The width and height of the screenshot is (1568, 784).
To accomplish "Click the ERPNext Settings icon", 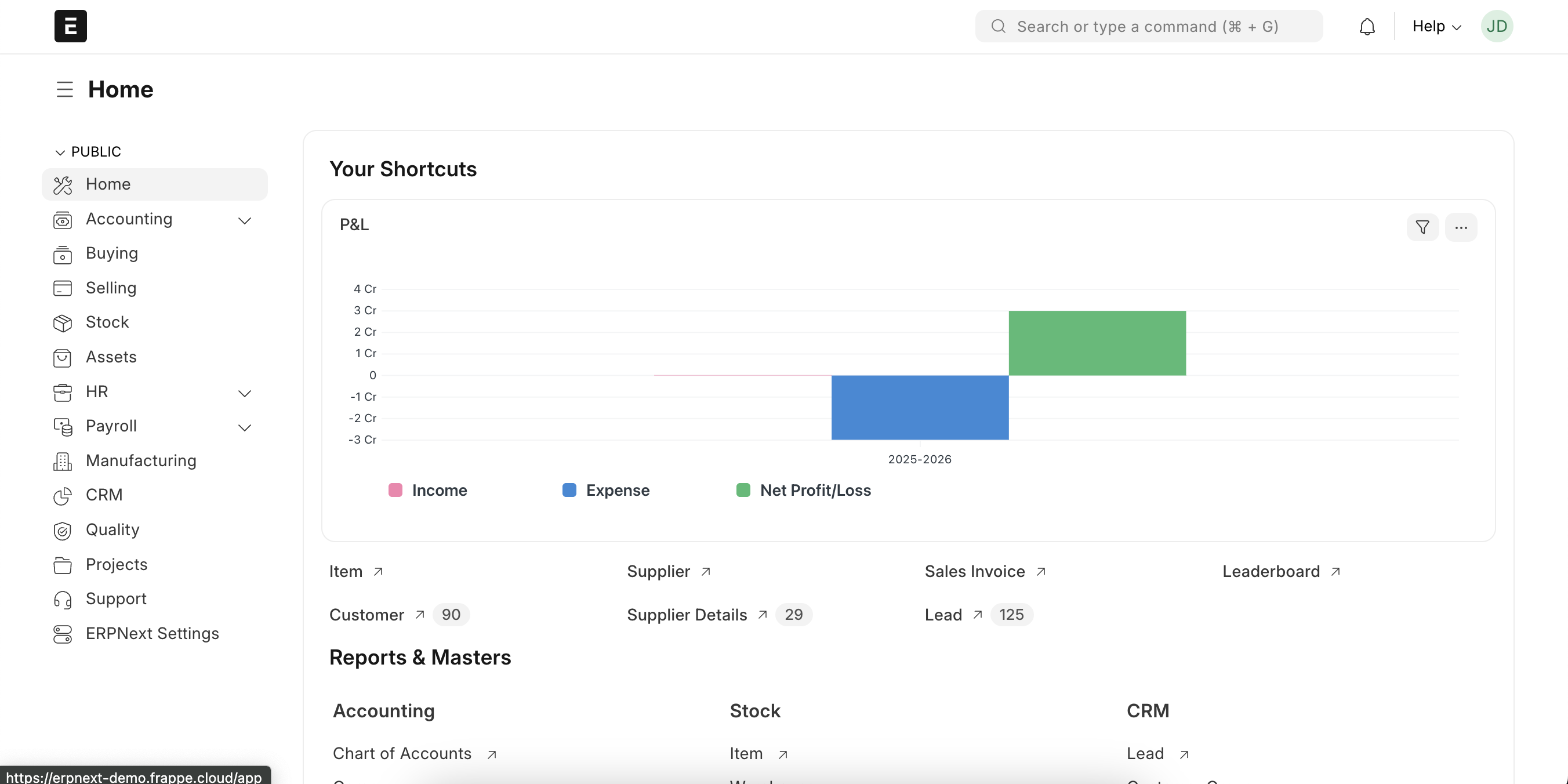I will click(x=63, y=634).
